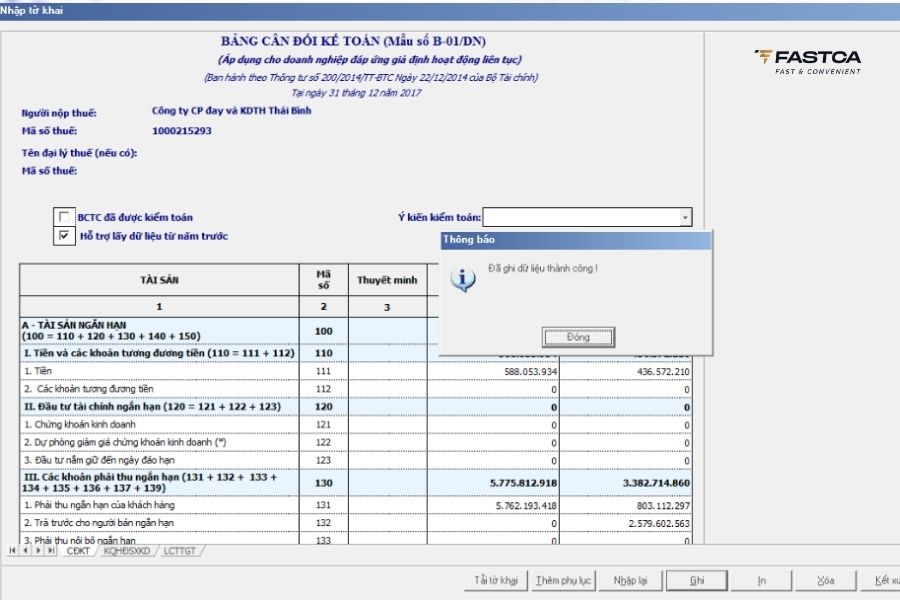The width and height of the screenshot is (900, 600).
Task: Close the notification with Đóng button
Action: pyautogui.click(x=578, y=337)
